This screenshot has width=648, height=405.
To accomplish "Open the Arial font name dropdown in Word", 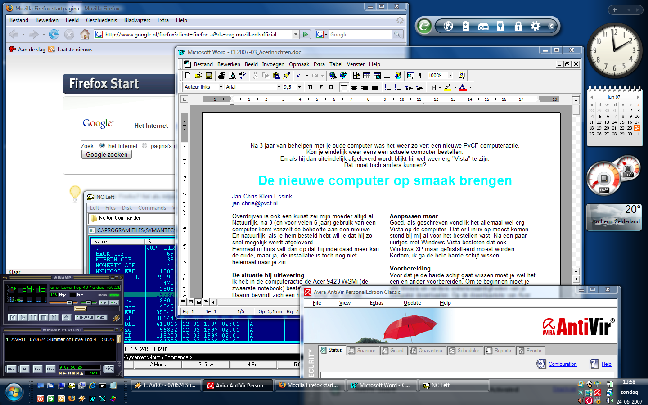I will click(279, 87).
